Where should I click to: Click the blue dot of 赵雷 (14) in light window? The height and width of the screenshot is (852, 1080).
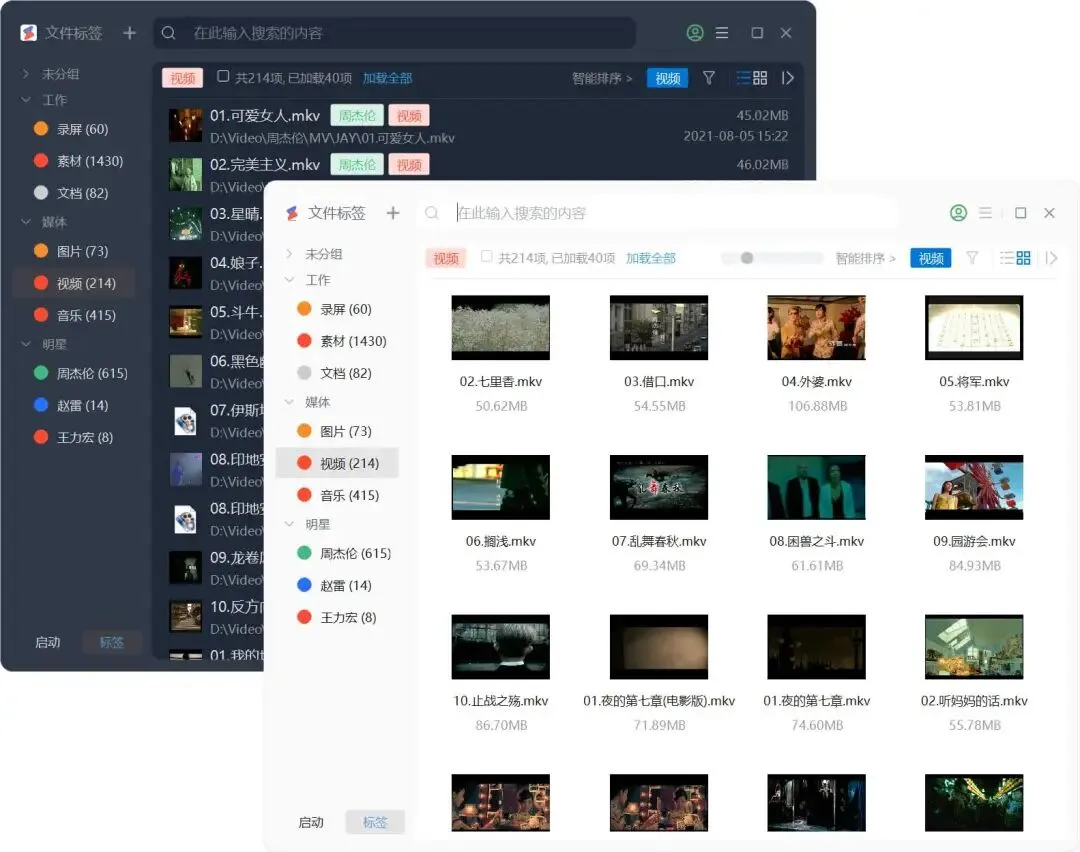point(304,585)
